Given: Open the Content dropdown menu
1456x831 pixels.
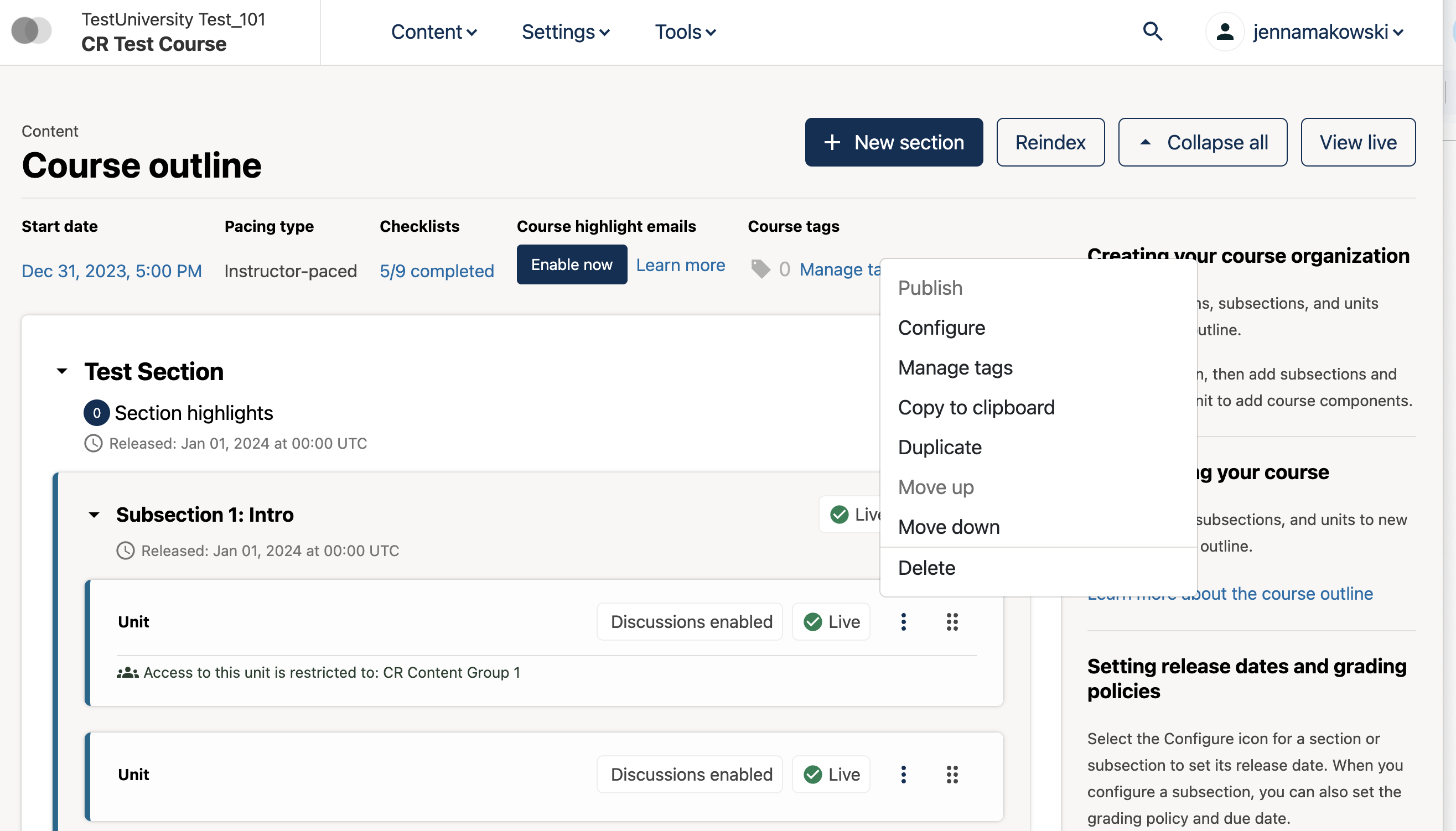Looking at the screenshot, I should (x=434, y=32).
